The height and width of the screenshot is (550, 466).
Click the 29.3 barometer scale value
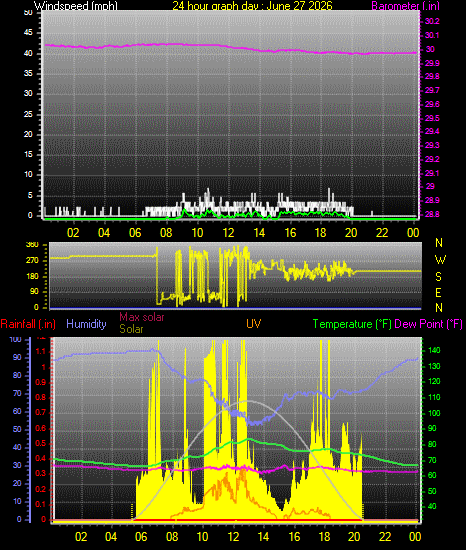pos(432,145)
